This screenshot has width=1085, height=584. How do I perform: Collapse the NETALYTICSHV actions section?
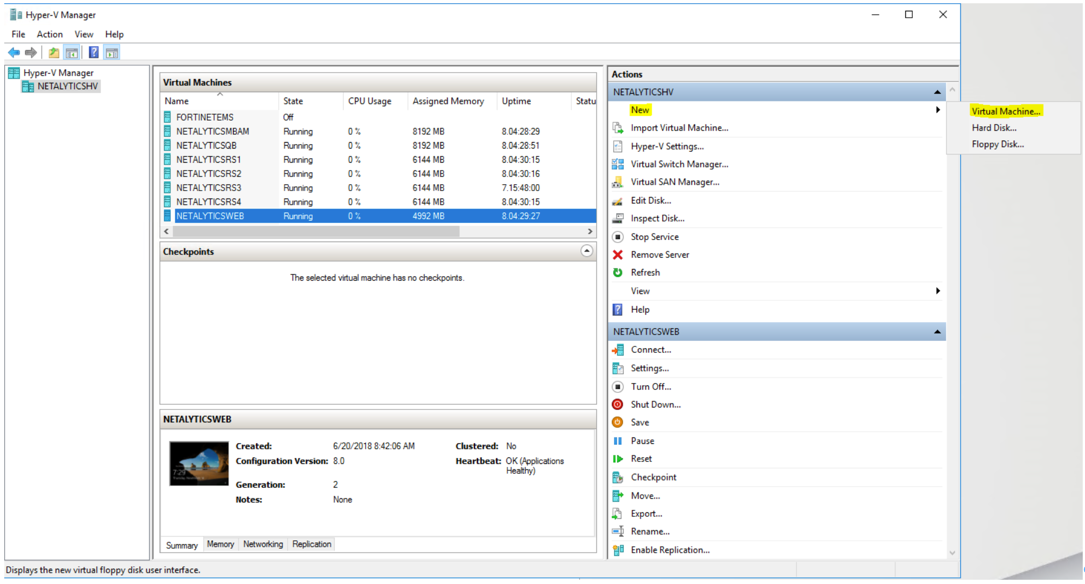[937, 92]
